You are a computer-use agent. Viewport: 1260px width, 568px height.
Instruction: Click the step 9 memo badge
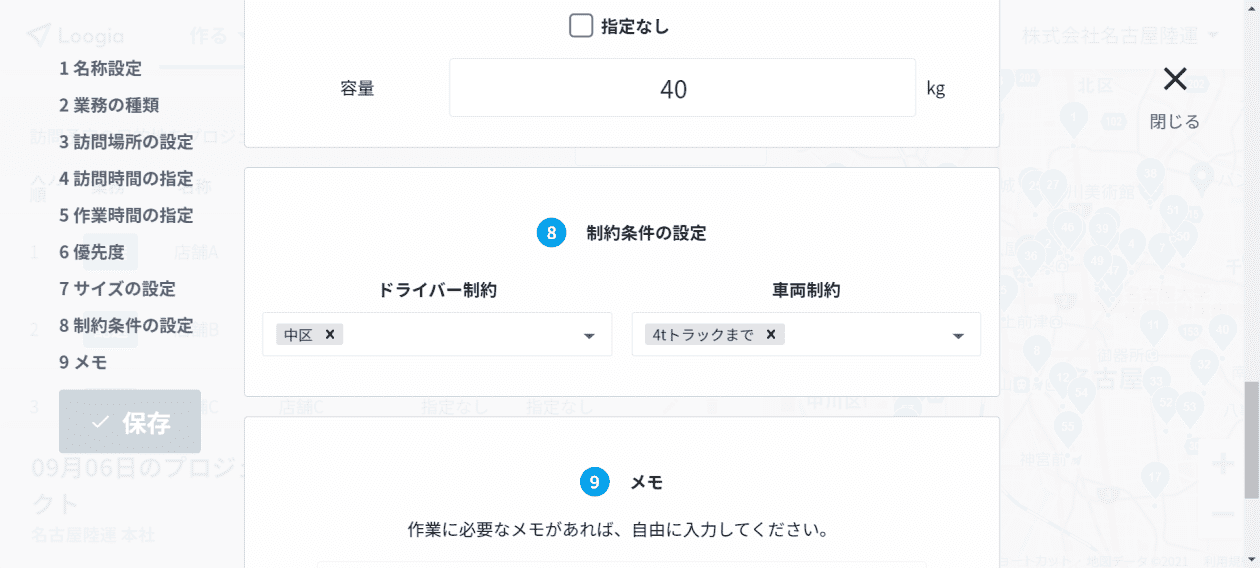[x=594, y=482]
